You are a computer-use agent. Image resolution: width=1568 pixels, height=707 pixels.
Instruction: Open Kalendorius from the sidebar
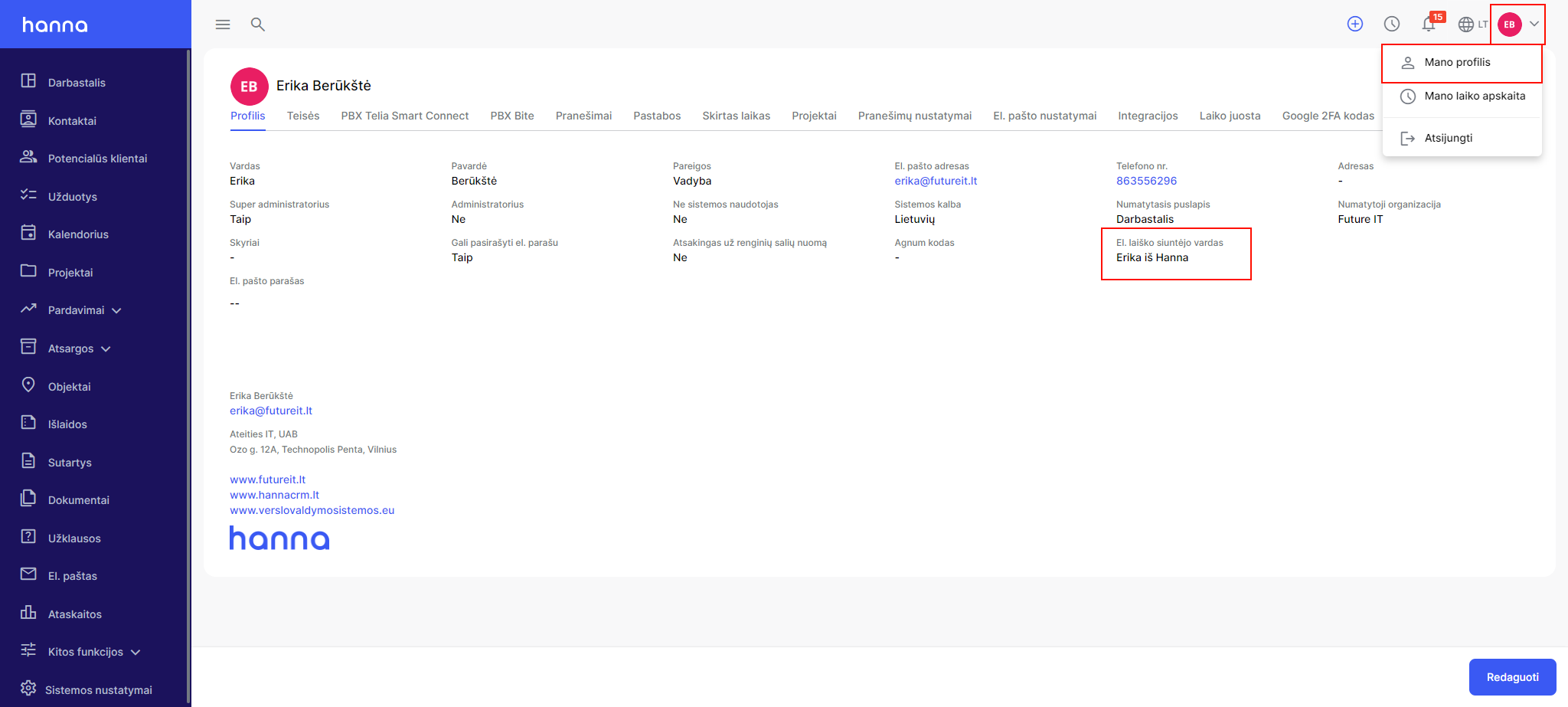click(78, 234)
